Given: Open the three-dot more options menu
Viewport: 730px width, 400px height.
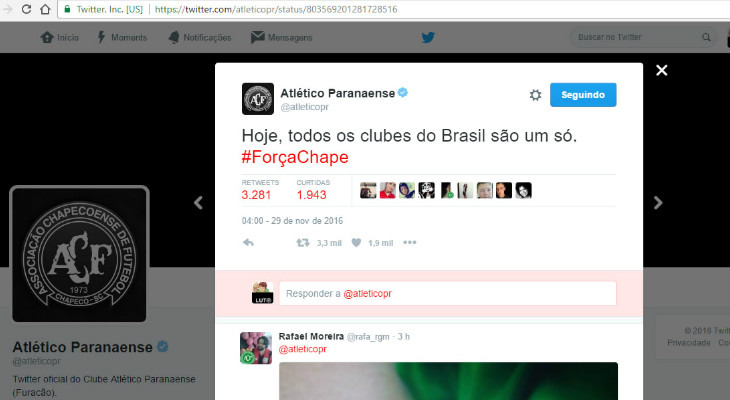Looking at the screenshot, I should pyautogui.click(x=410, y=243).
